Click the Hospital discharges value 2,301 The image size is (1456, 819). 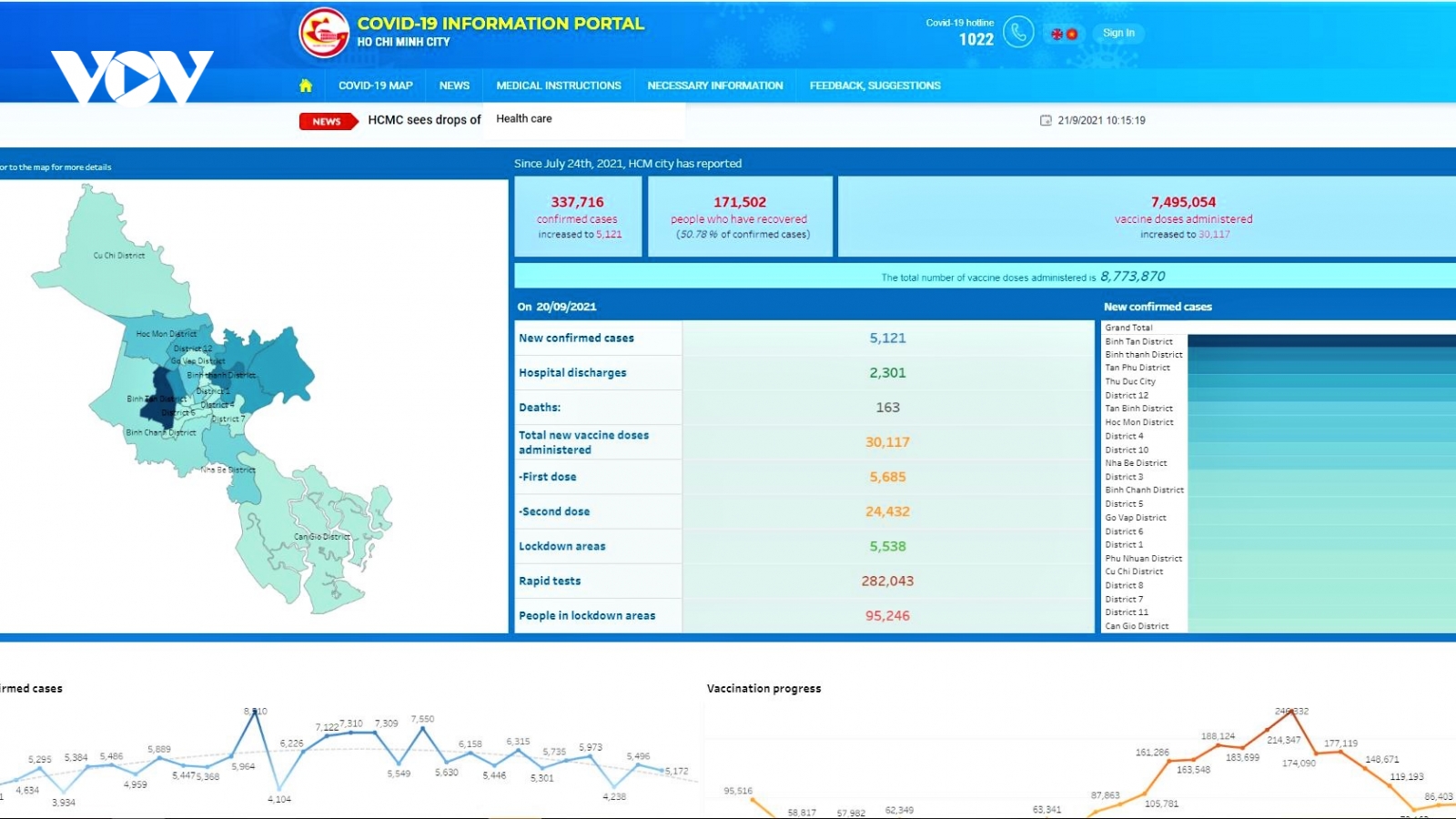887,372
